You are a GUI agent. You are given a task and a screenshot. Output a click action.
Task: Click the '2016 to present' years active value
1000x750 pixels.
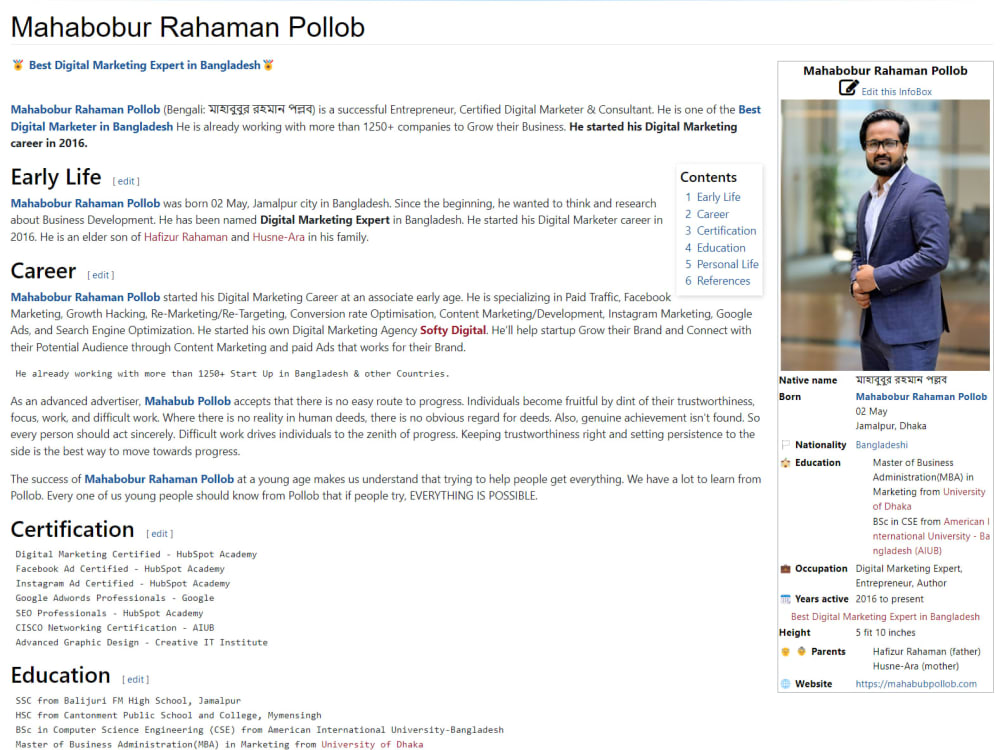(889, 599)
